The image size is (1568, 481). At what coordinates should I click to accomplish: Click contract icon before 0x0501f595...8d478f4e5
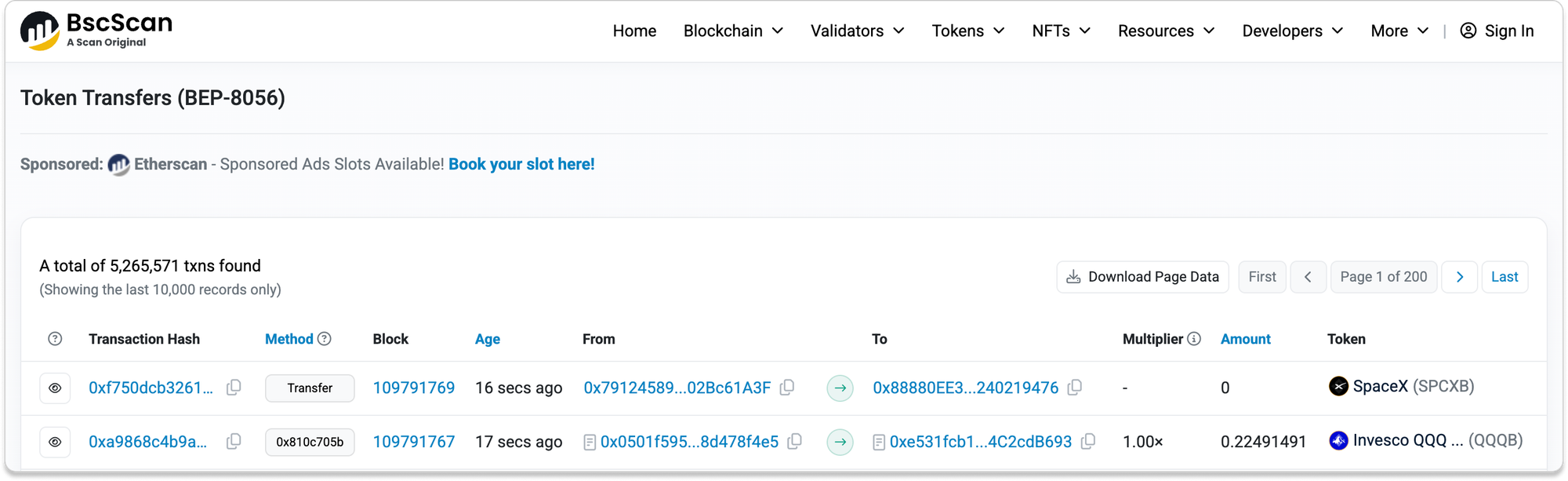590,443
